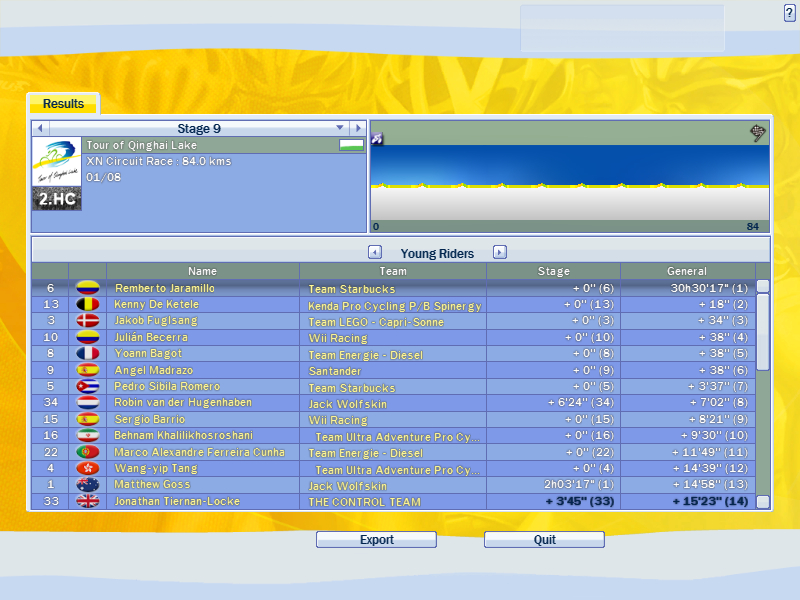Click the Quit button
The height and width of the screenshot is (600, 800).
(x=544, y=540)
